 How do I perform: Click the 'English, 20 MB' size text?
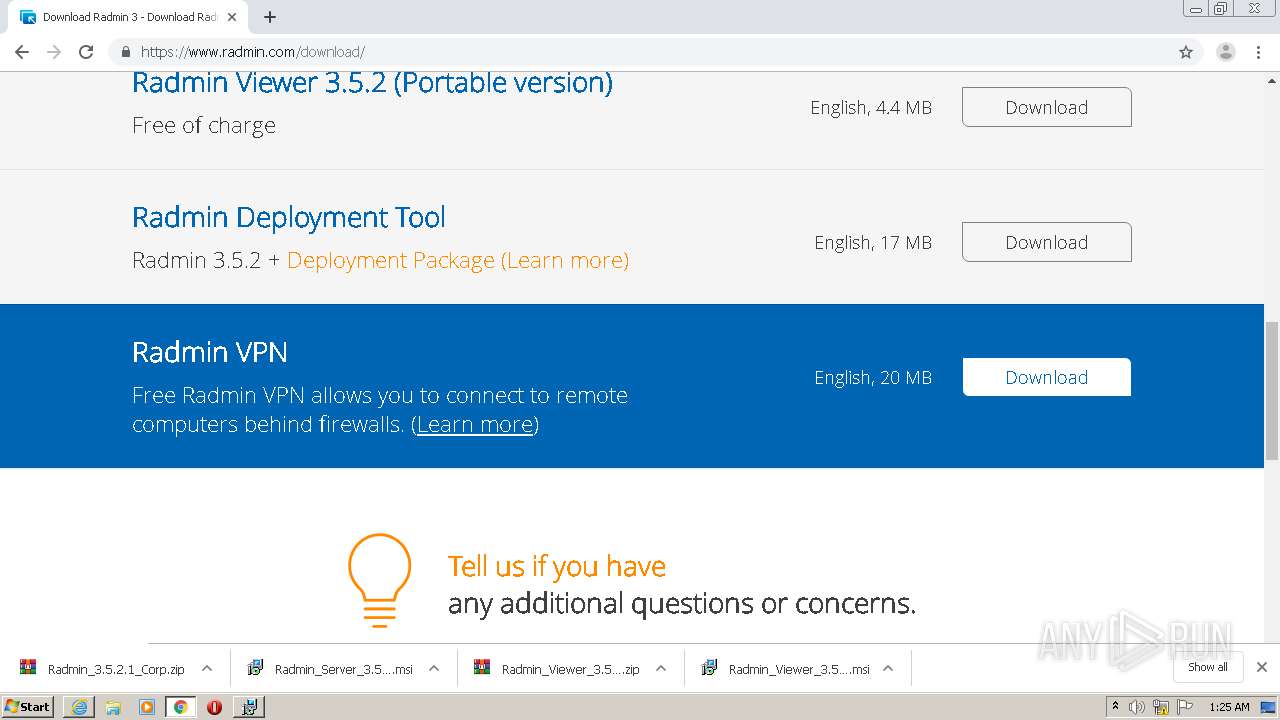click(x=873, y=378)
